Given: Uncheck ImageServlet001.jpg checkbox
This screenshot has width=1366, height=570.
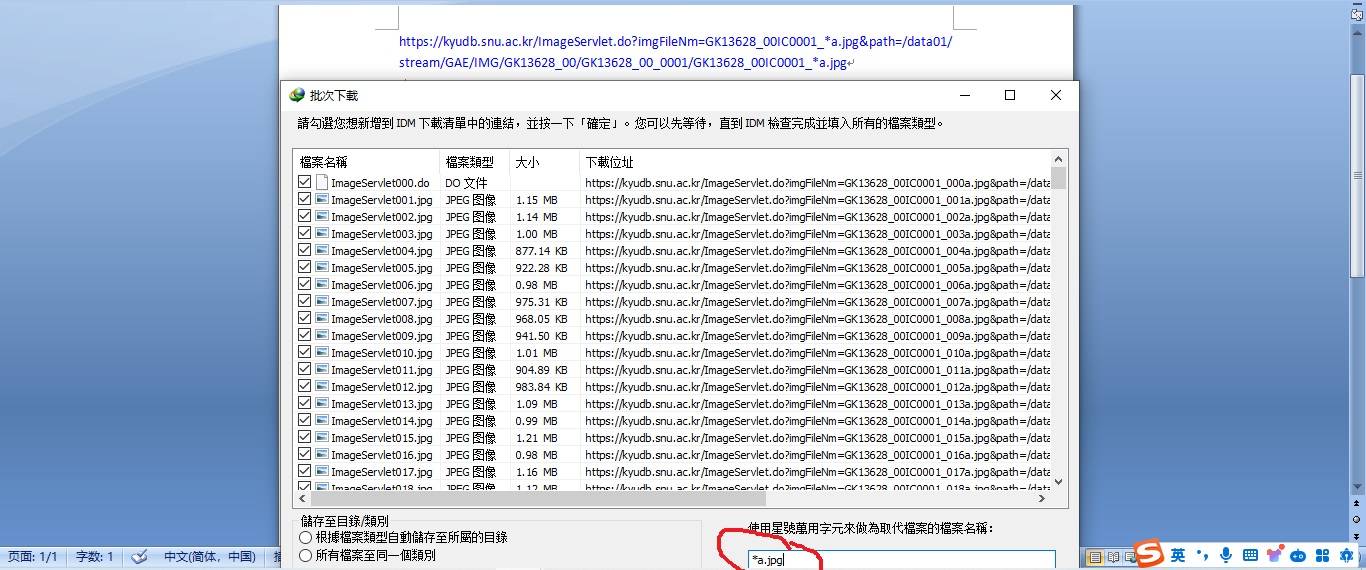Looking at the screenshot, I should pos(304,200).
